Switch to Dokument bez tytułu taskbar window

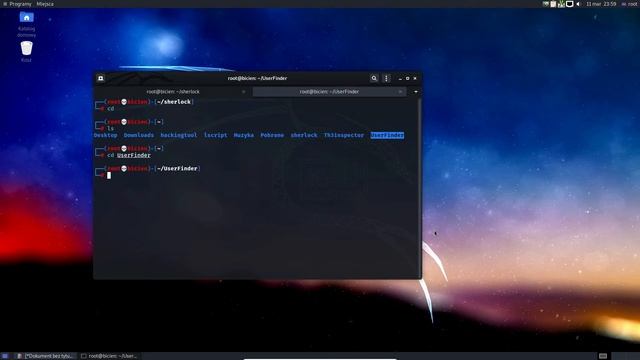pyautogui.click(x=45, y=356)
